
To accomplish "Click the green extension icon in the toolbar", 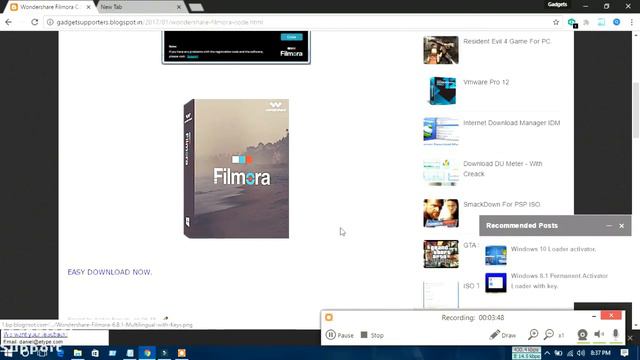I will pos(572,22).
